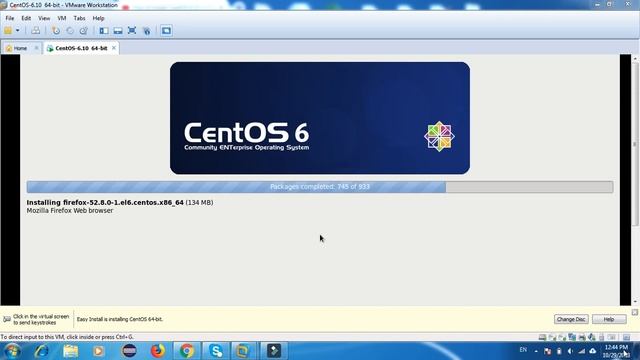Click the printer device status icon
Screen dimensions: 640x360
[582, 337]
